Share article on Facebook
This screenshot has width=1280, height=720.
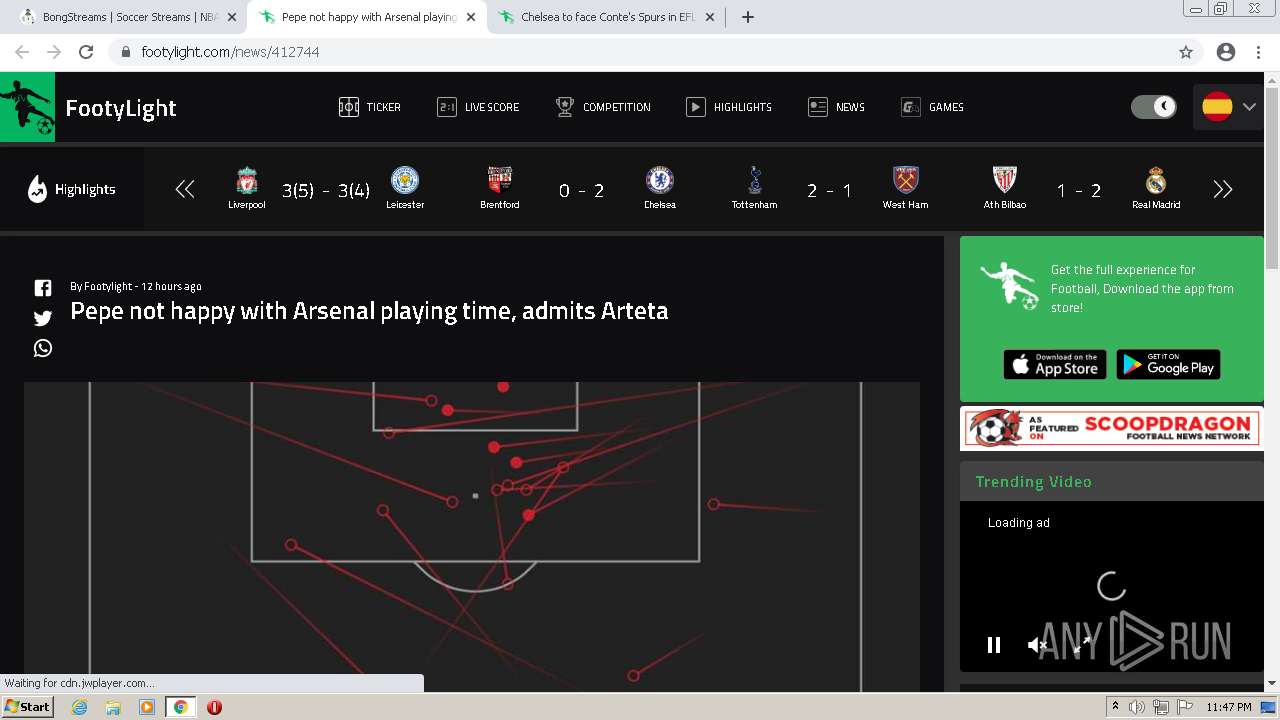click(x=43, y=288)
